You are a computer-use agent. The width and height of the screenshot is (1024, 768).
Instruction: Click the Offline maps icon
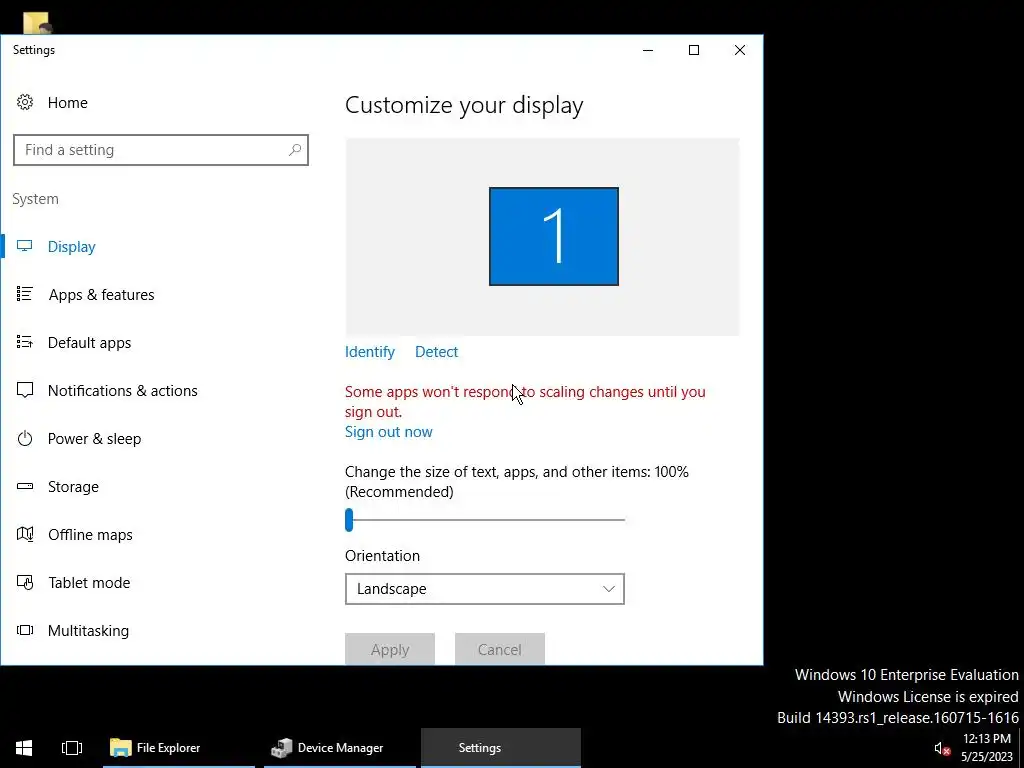[25, 534]
